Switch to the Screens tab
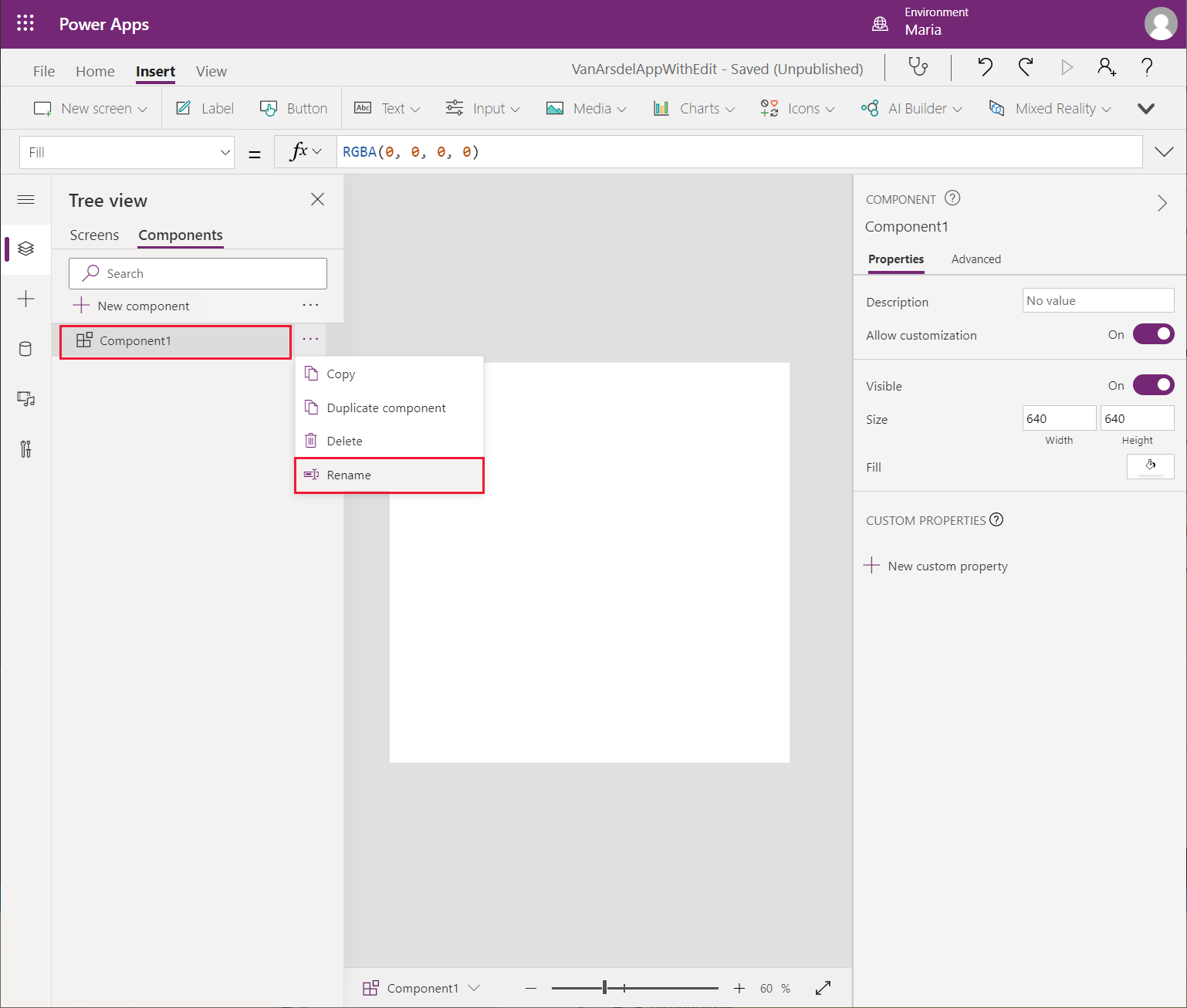Image resolution: width=1187 pixels, height=1008 pixels. [x=94, y=235]
